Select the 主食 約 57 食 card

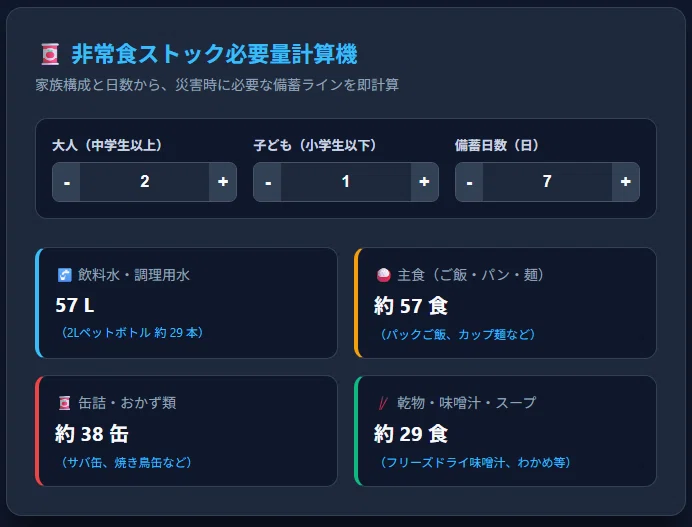505,303
